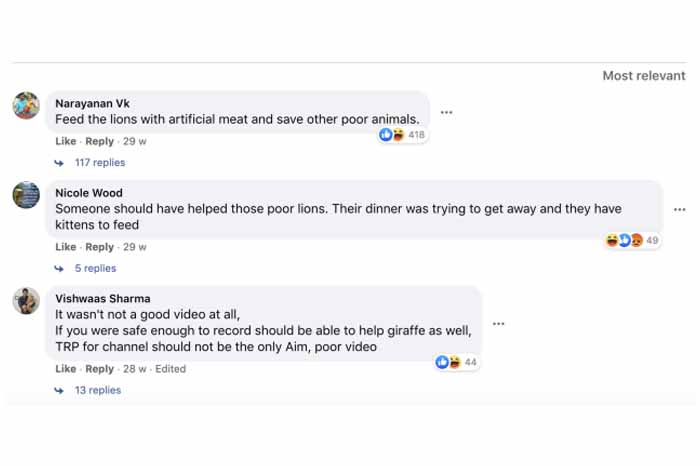Expand 13 replies under Vishwaas Sharma's comment
Image resolution: width=700 pixels, height=466 pixels.
[97, 390]
